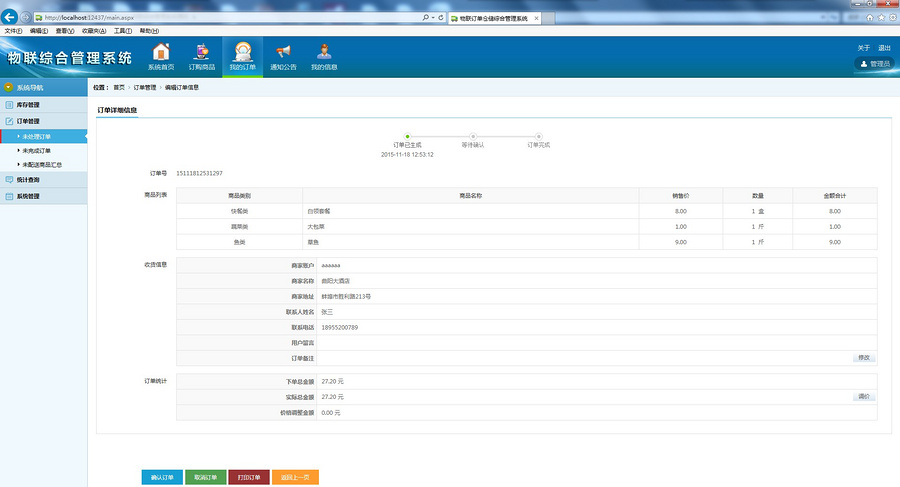Image resolution: width=900 pixels, height=487 pixels.
Task: Click the 订购商品 shopping icon
Action: point(201,56)
